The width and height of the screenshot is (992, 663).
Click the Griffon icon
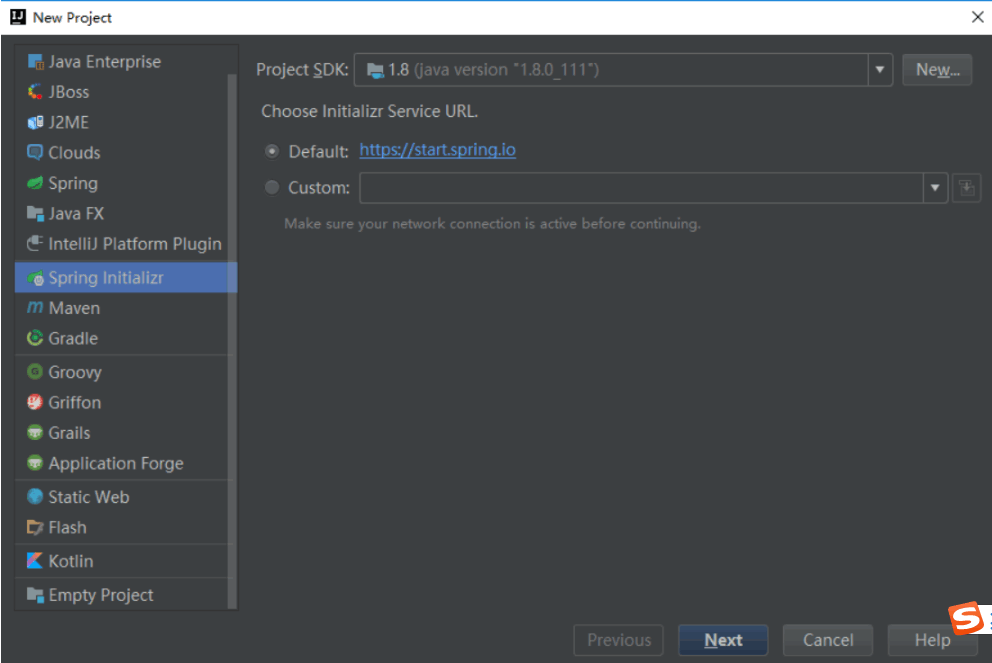tap(35, 402)
